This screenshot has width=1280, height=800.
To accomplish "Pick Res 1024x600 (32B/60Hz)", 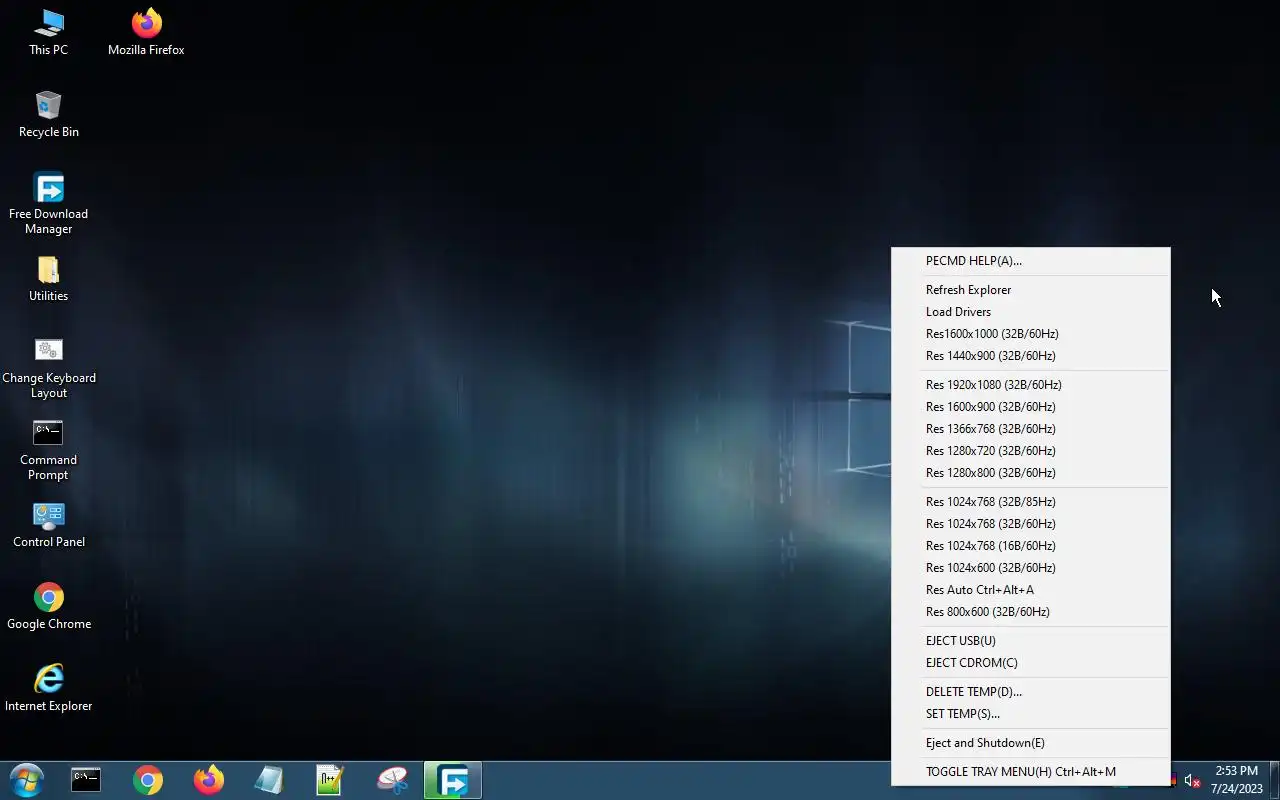I will 1031,568.
